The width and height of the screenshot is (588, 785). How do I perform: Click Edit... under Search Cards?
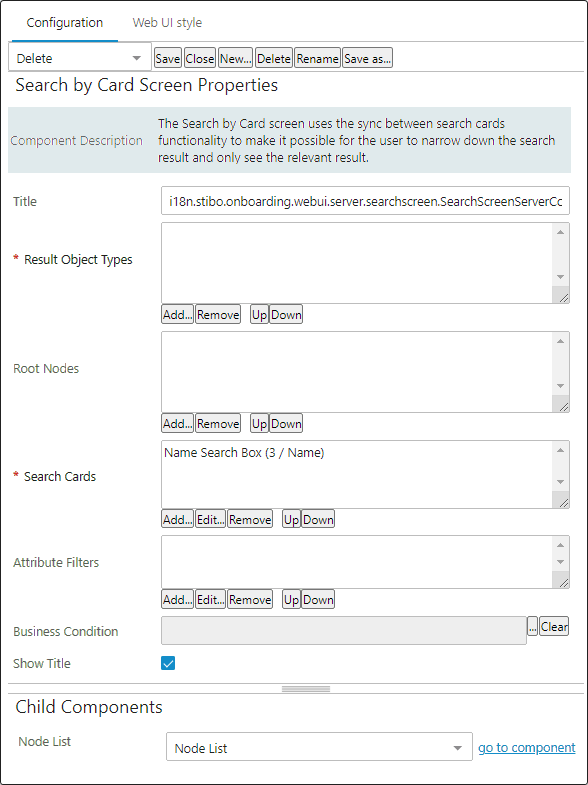point(210,520)
